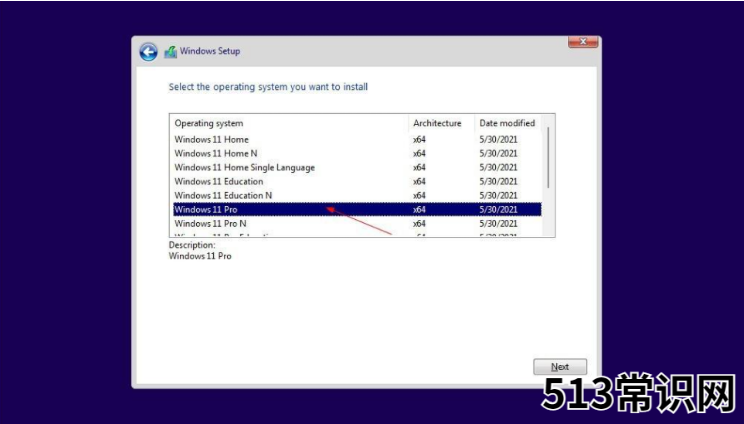744x424 pixels.
Task: Click 5/30/2021 date in Windows 11 Pro N row
Action: pyautogui.click(x=498, y=223)
